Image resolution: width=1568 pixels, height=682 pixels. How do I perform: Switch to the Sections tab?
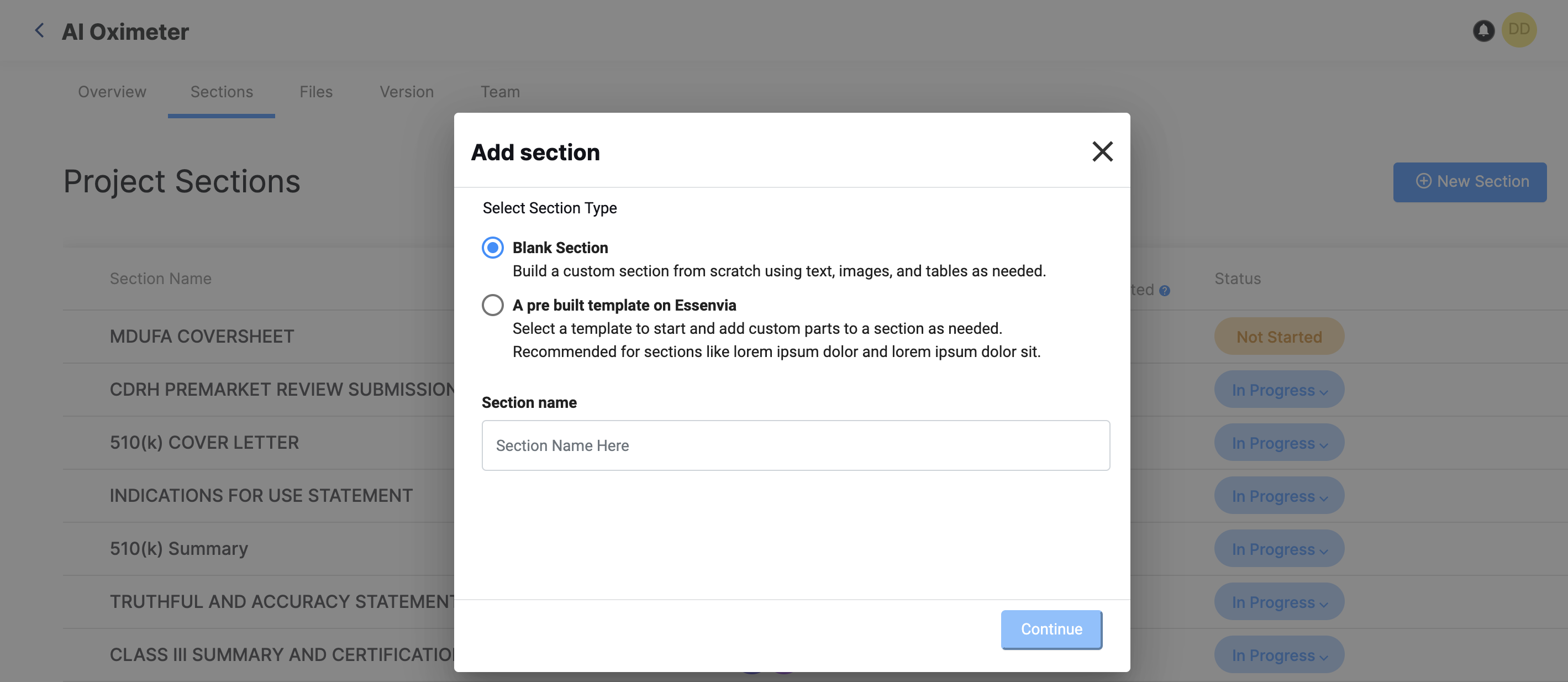(x=222, y=92)
